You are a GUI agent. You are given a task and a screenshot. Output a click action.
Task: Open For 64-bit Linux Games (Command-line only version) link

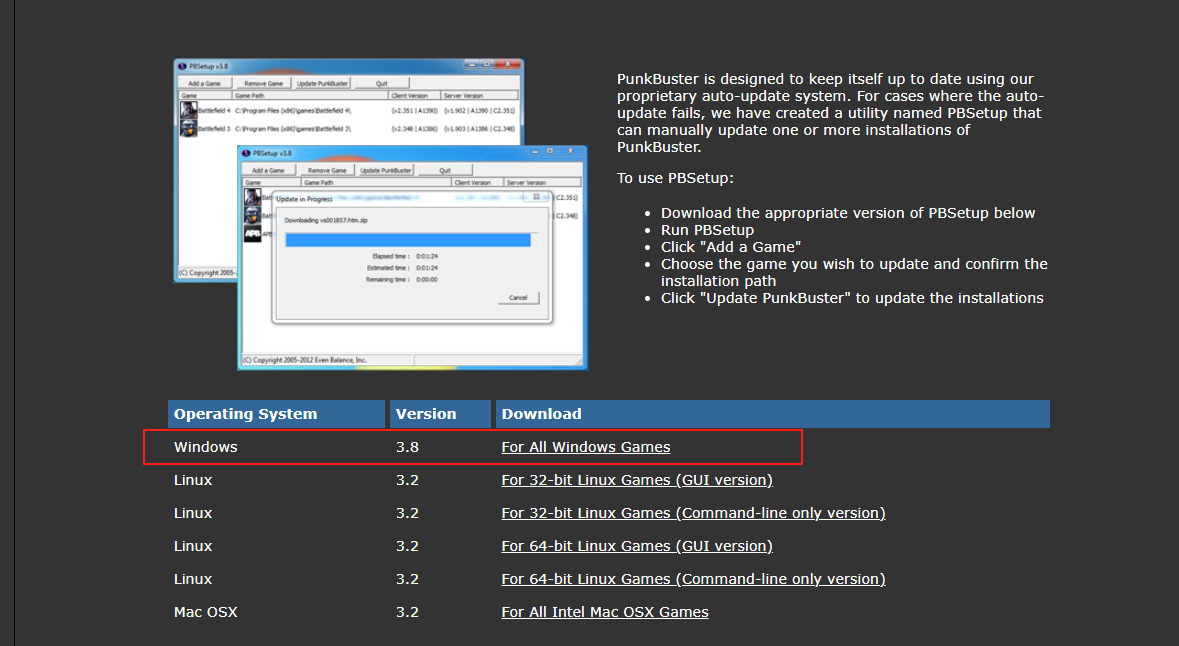coord(693,579)
